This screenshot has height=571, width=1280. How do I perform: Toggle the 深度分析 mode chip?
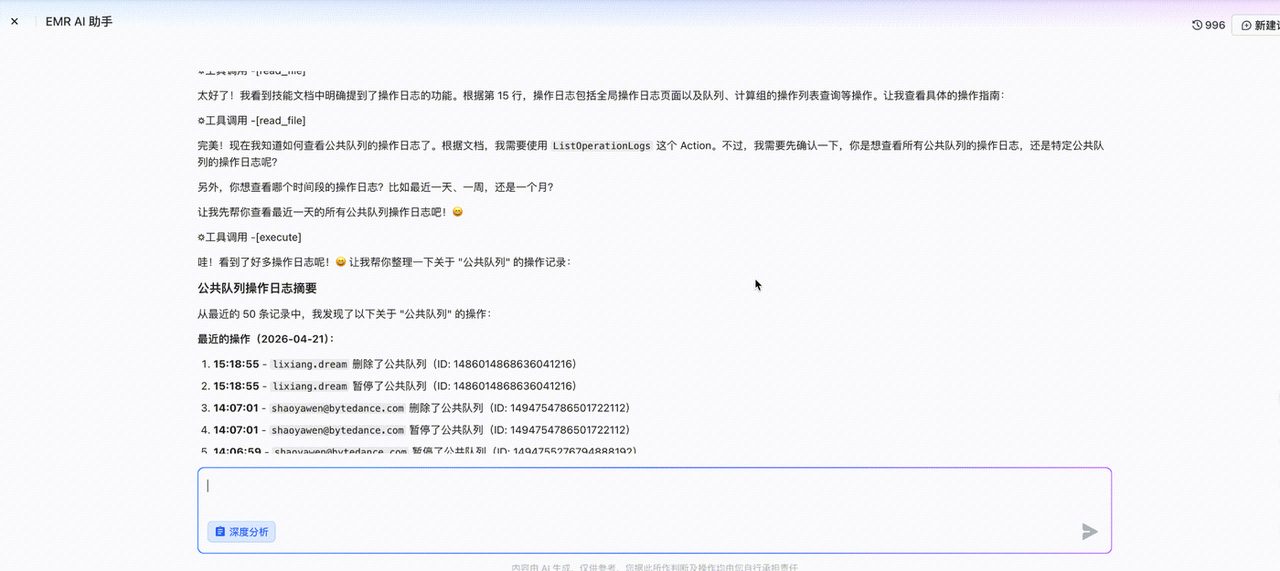click(242, 532)
